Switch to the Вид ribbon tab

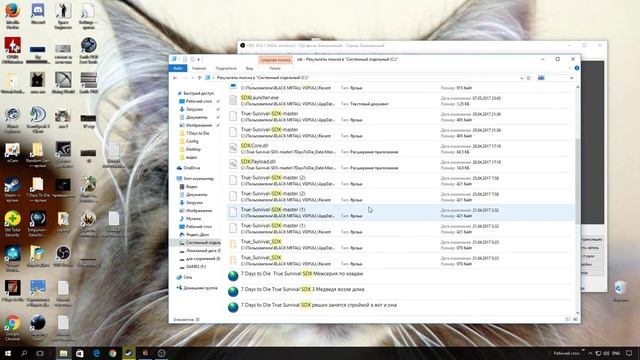pyautogui.click(x=249, y=68)
